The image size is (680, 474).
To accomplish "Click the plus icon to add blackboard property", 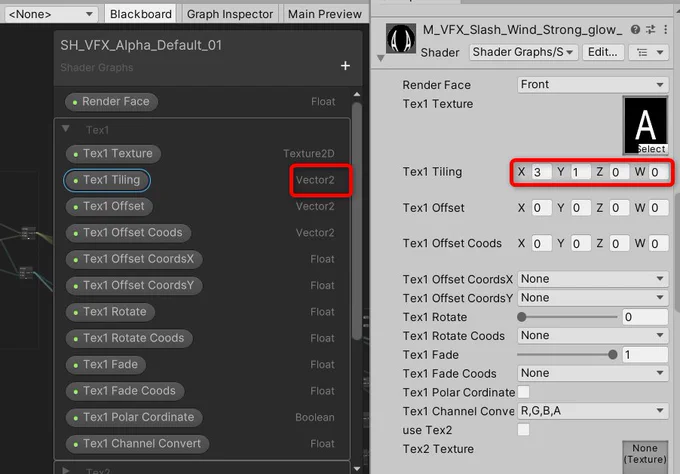I will pos(345,65).
